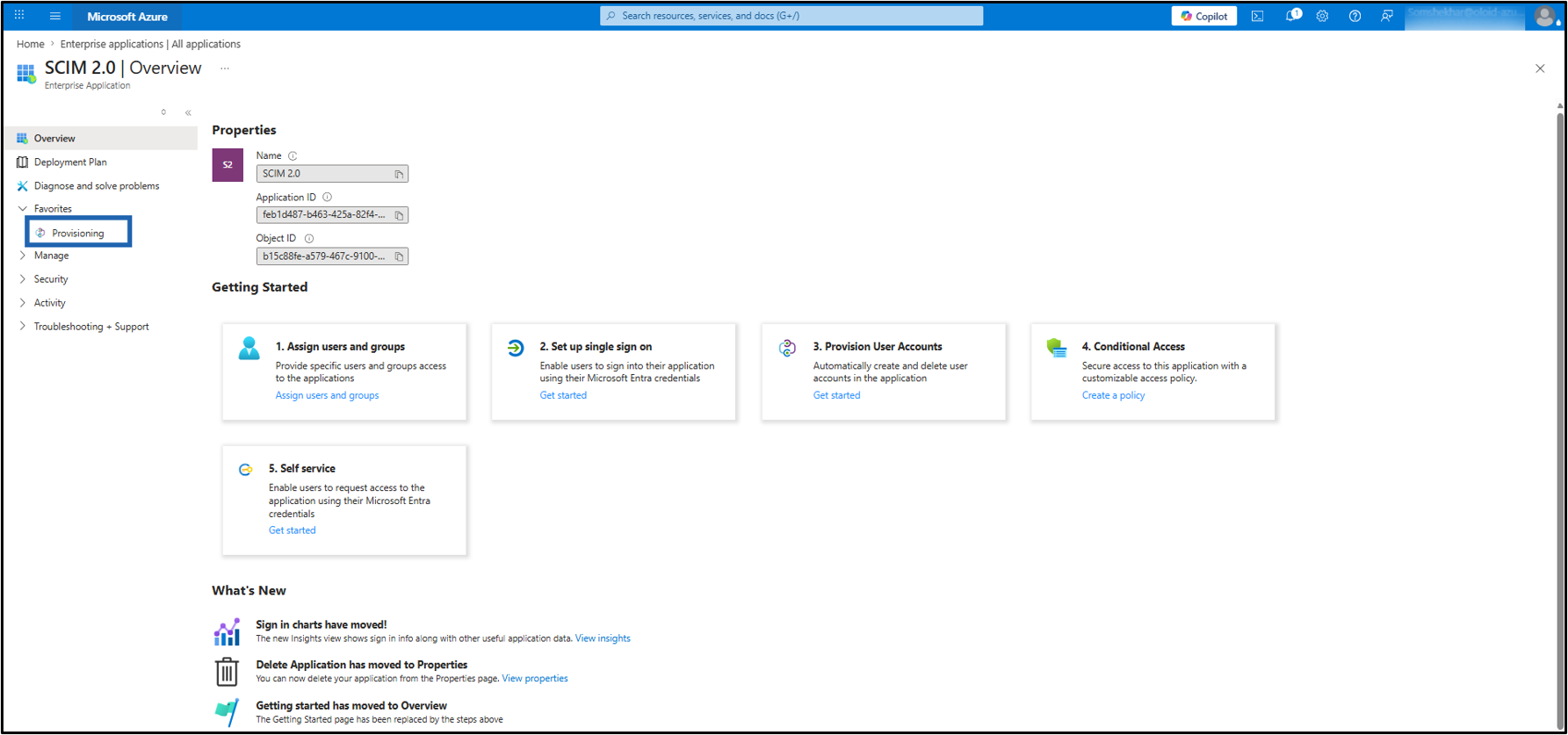Copy the Application ID value

pos(399,215)
